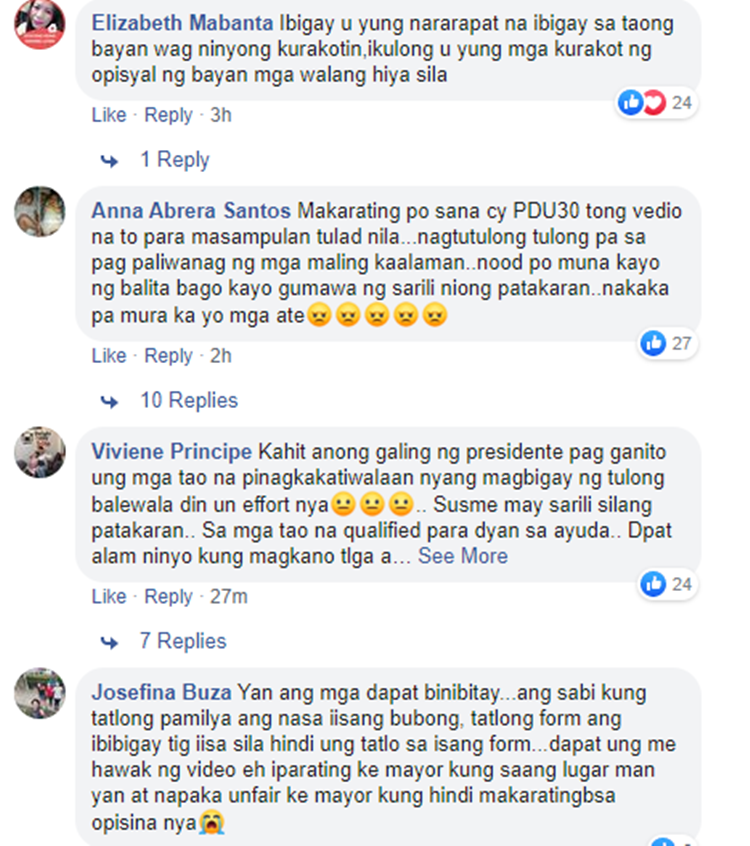Open Anna Abrera Santos's profile picture
Screen dimensions: 750x846
39,212
